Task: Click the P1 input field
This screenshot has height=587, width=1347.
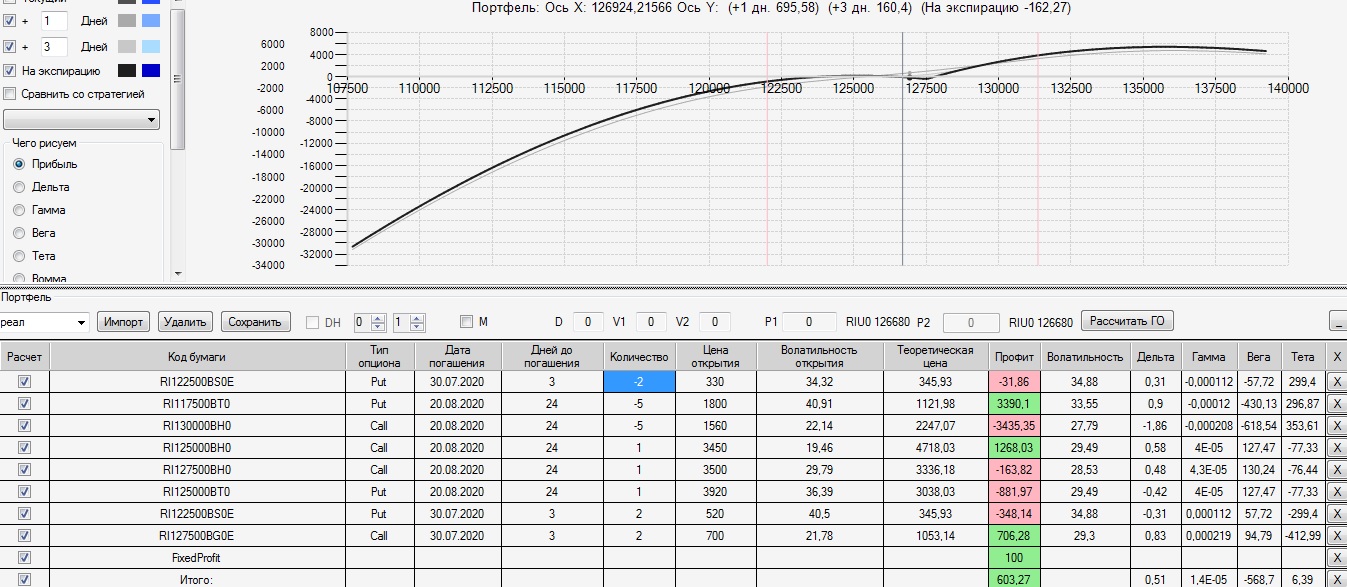Action: click(809, 322)
